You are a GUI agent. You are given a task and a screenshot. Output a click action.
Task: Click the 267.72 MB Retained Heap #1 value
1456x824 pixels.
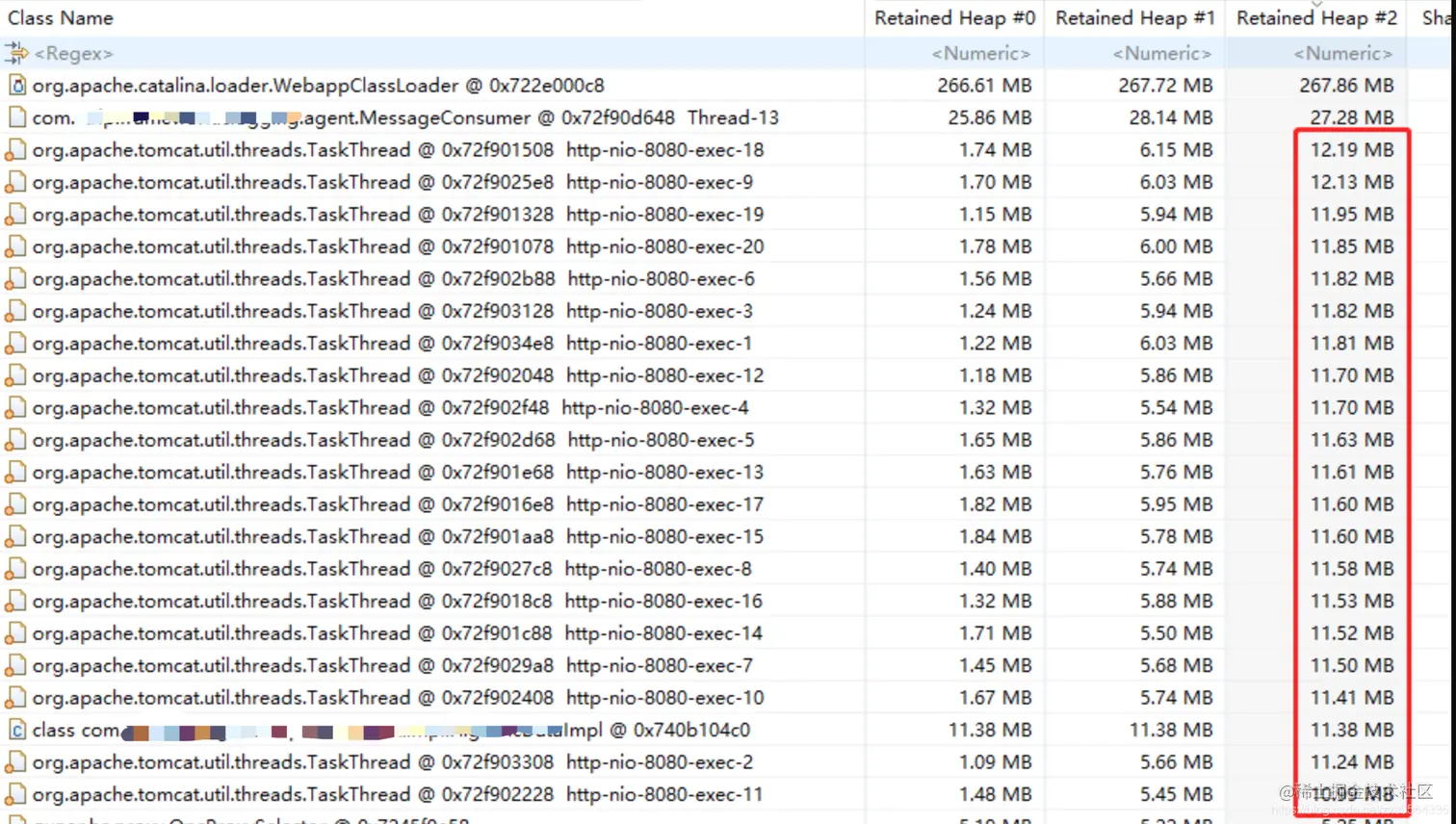pos(1165,86)
